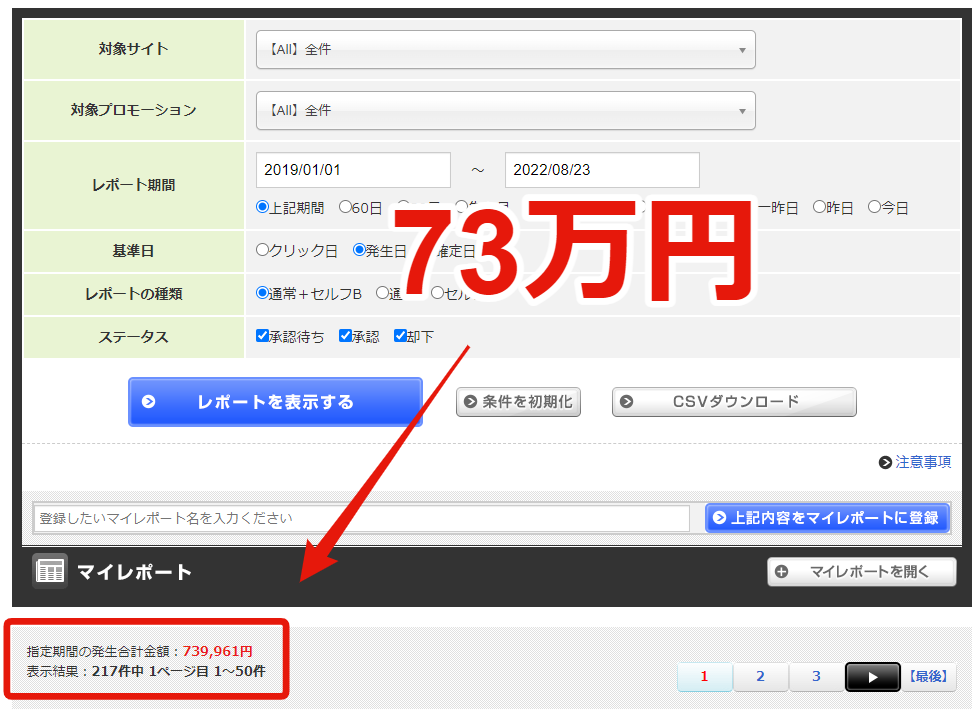Click the レポートを表示する button

coord(275,402)
